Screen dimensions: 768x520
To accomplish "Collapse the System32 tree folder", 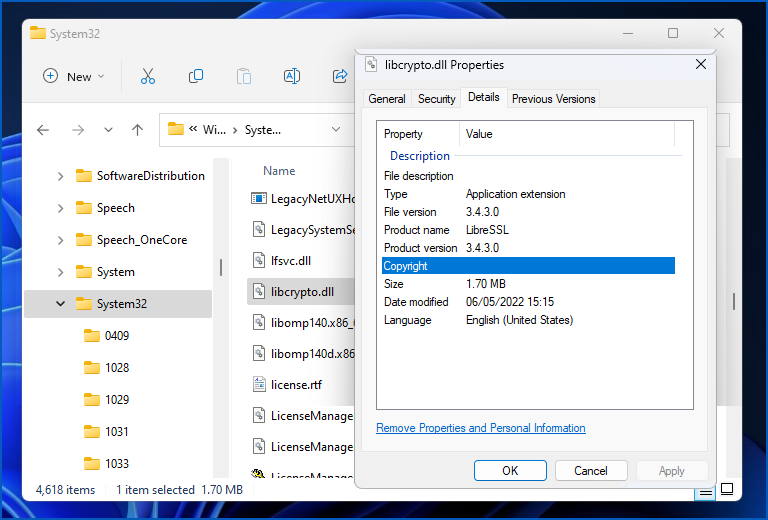I will click(x=61, y=304).
